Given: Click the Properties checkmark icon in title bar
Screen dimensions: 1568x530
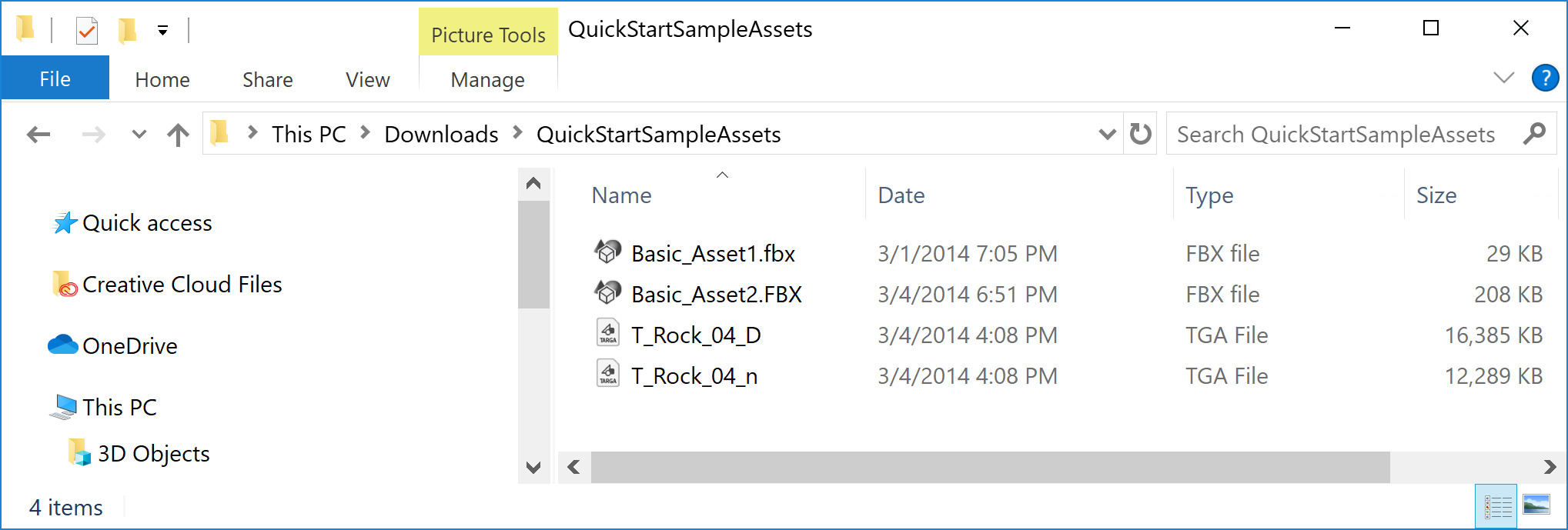Looking at the screenshot, I should 87,31.
